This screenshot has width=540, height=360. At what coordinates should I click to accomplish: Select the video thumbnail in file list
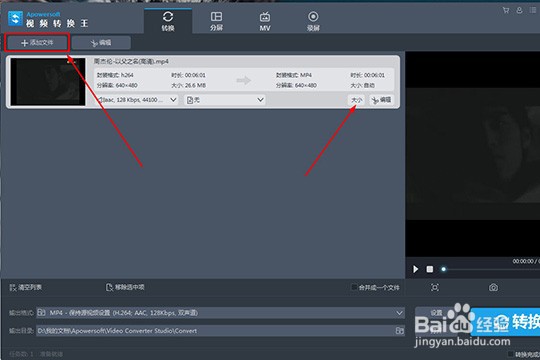click(48, 82)
